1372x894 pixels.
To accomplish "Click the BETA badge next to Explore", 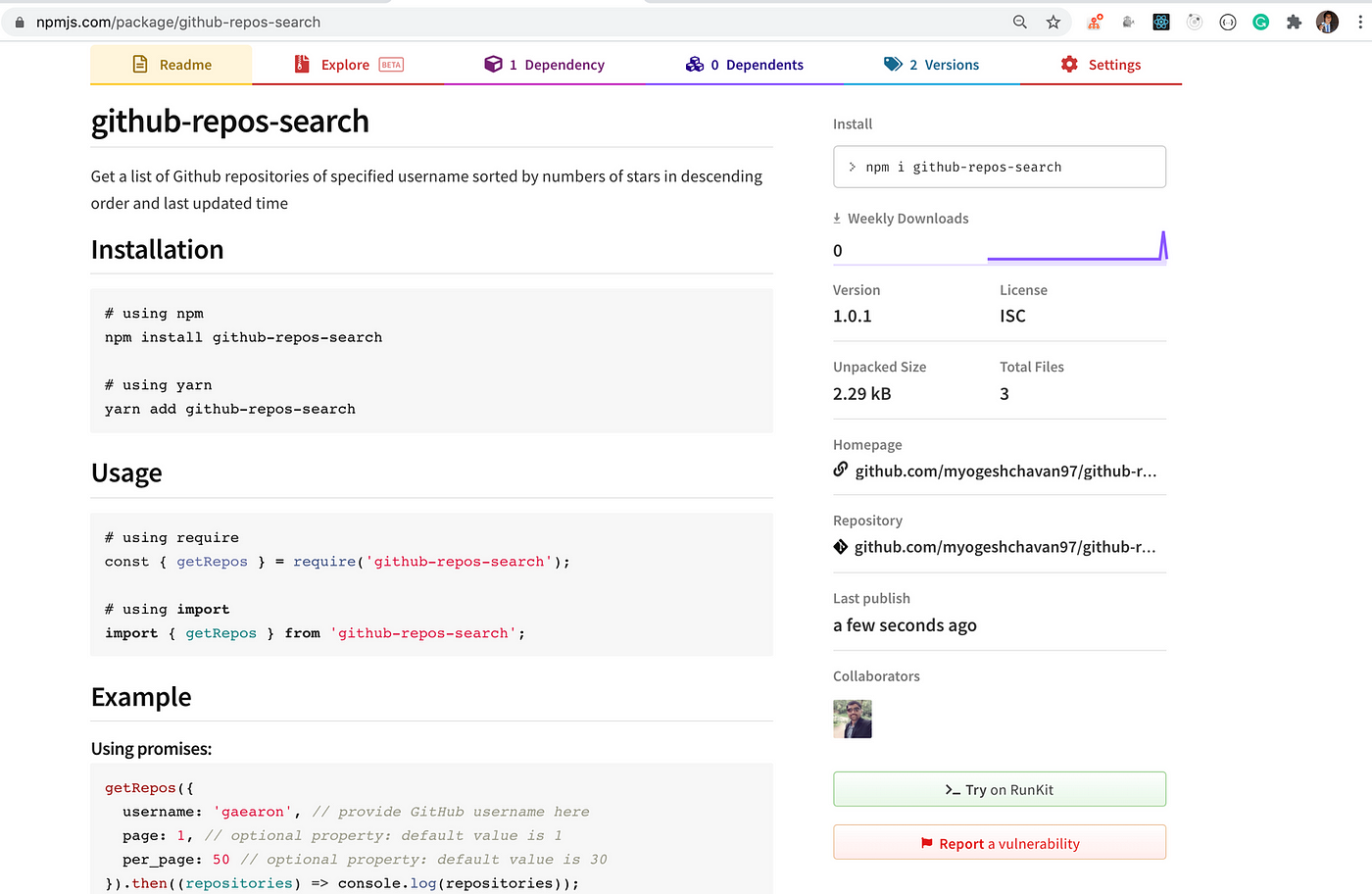I will (391, 65).
